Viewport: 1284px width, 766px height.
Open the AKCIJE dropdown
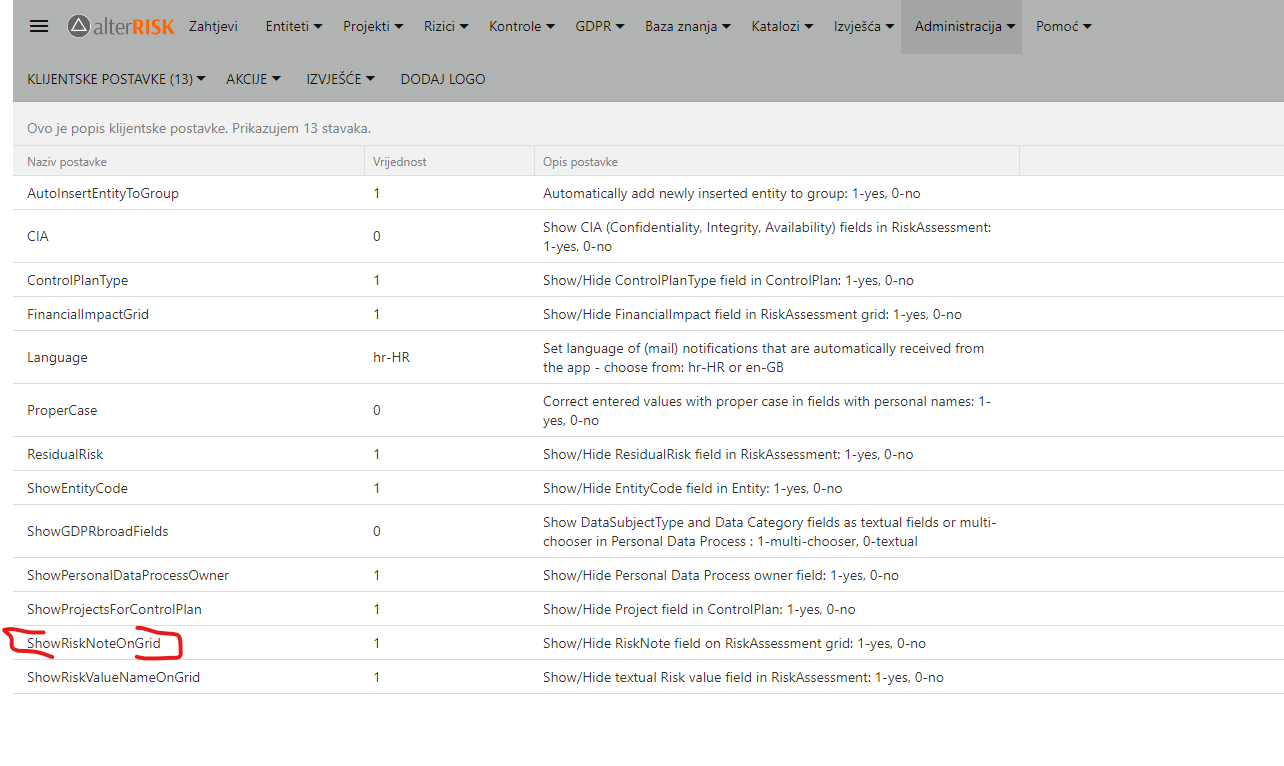253,79
